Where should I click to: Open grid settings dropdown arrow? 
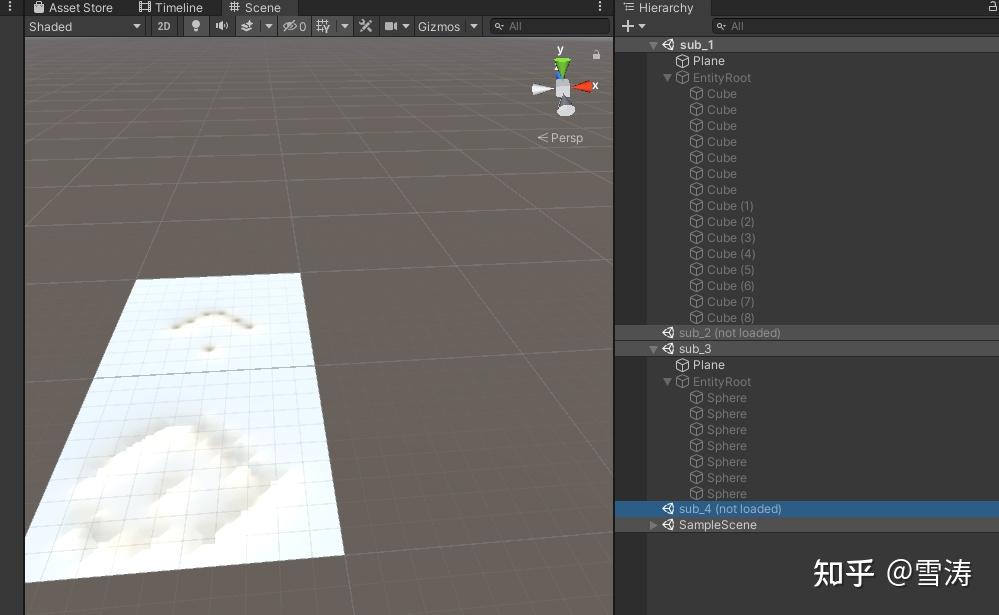point(345,26)
